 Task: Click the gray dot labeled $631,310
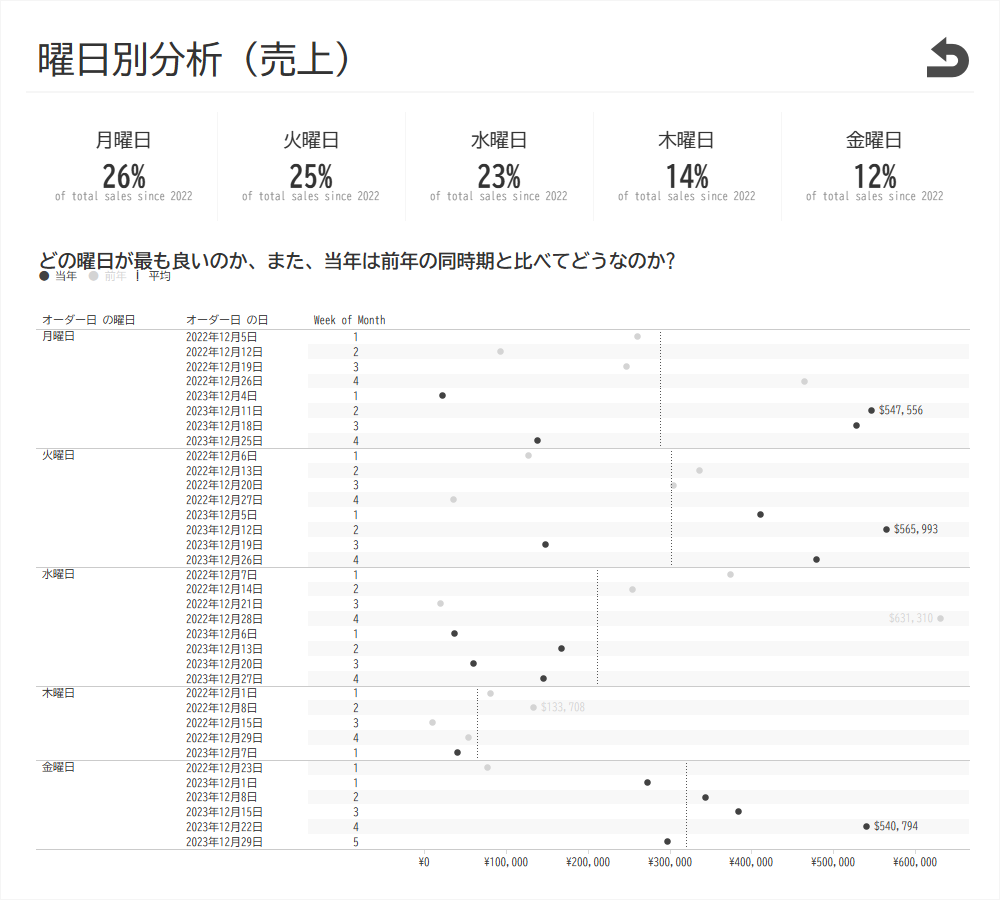click(x=940, y=618)
